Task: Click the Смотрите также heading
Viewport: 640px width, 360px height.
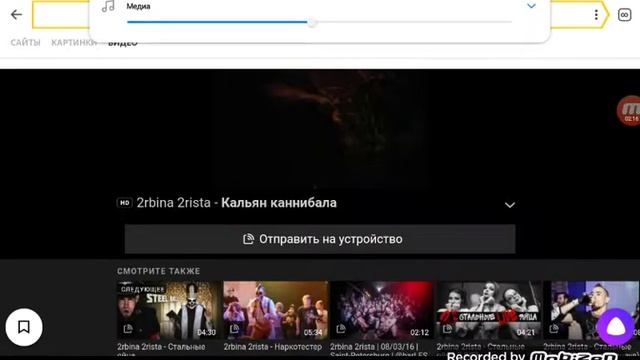Action: pyautogui.click(x=158, y=271)
